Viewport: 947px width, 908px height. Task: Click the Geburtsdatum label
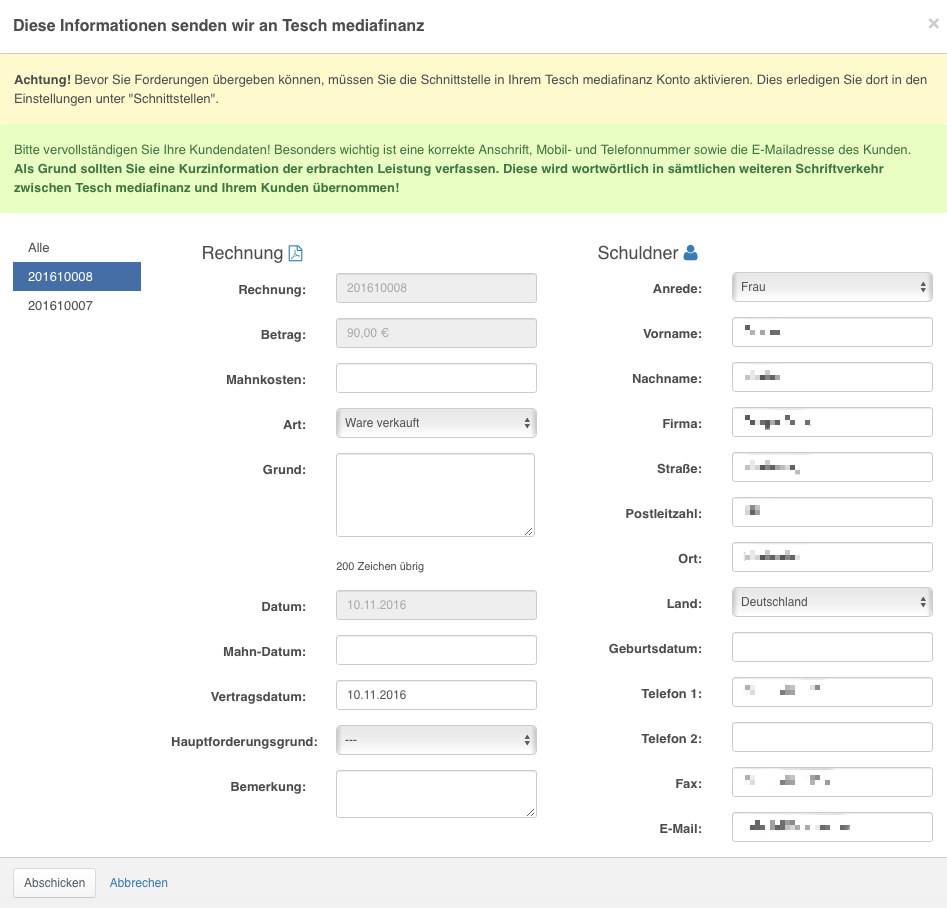tap(655, 649)
